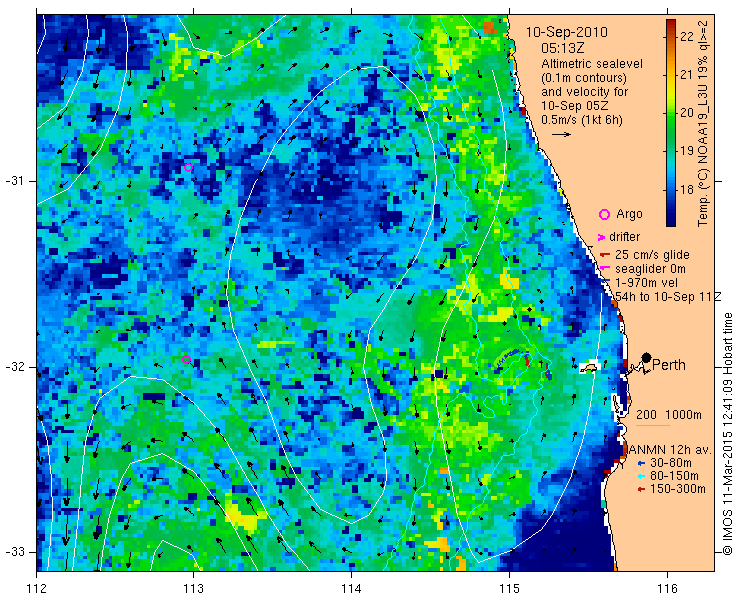Click the IMOS copyright timestamp text
This screenshot has width=740, height=600.
727,434
